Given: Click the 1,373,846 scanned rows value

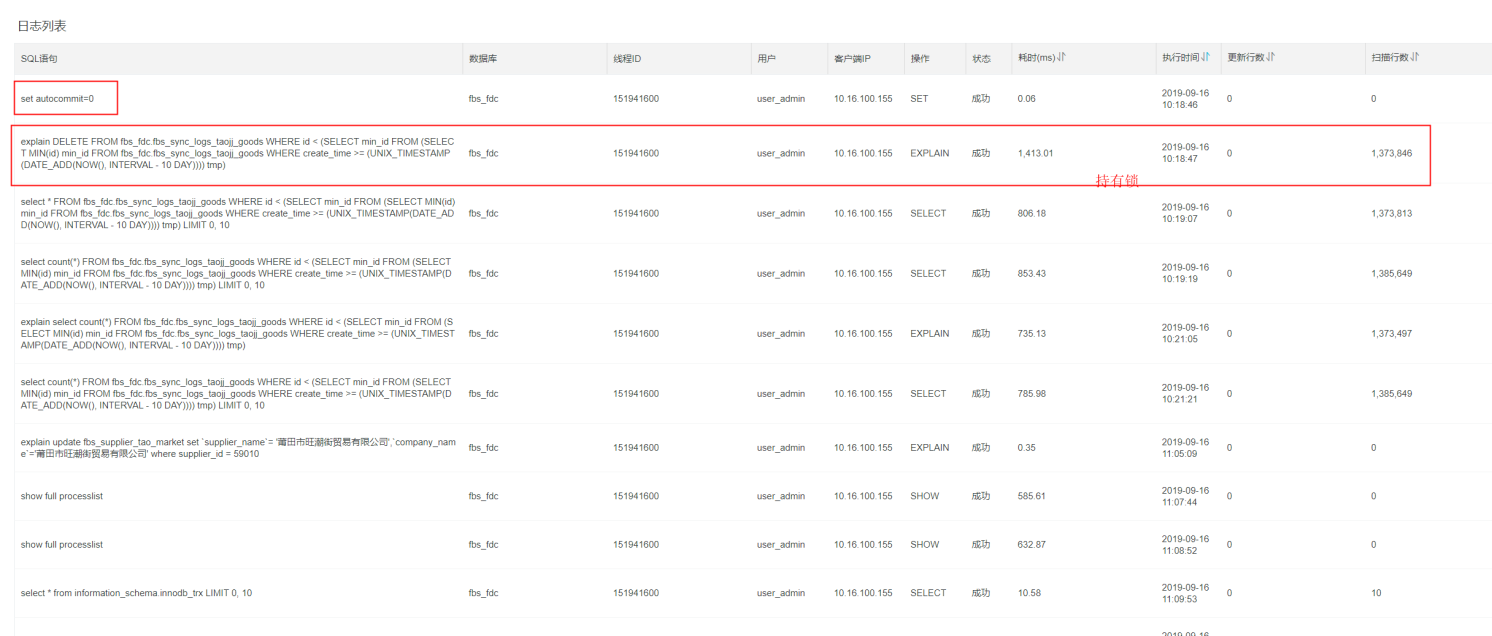Looking at the screenshot, I should pos(1391,154).
